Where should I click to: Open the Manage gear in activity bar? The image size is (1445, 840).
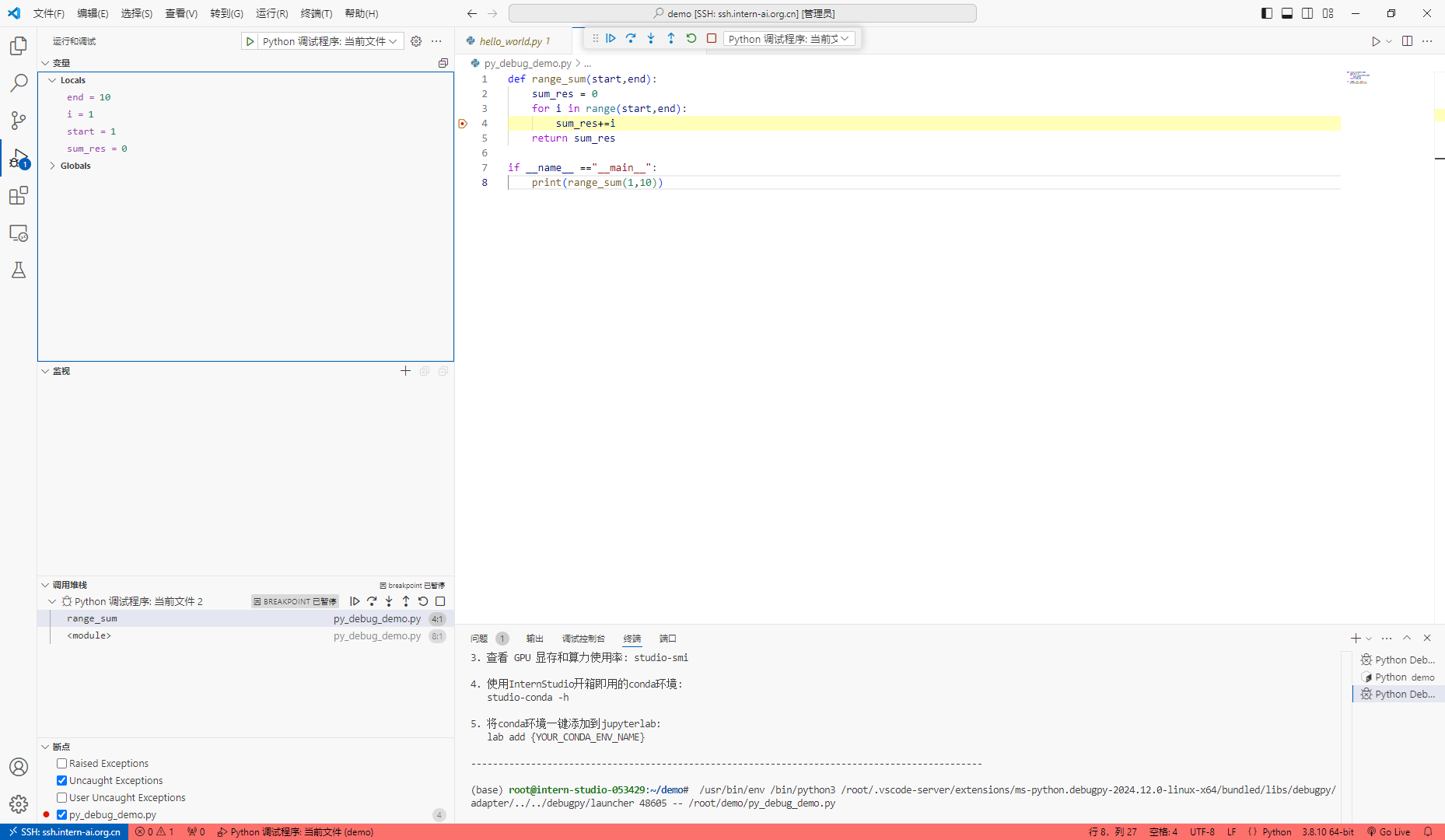(19, 804)
